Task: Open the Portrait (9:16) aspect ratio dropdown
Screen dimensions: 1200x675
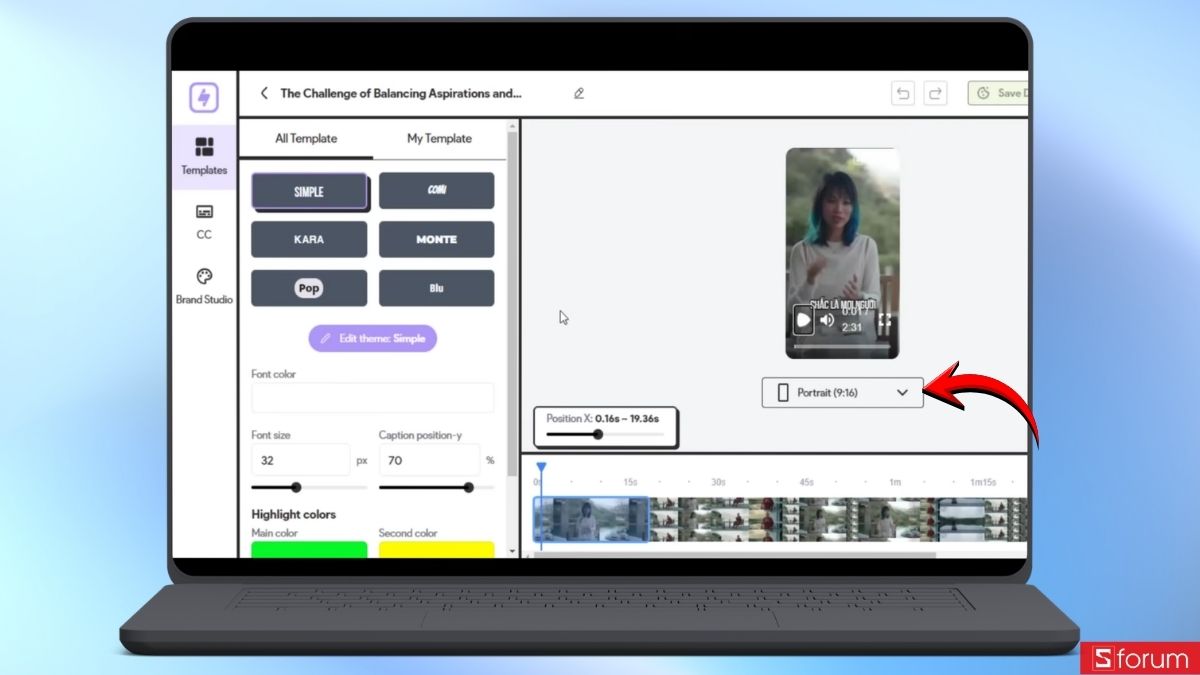Action: click(x=842, y=392)
